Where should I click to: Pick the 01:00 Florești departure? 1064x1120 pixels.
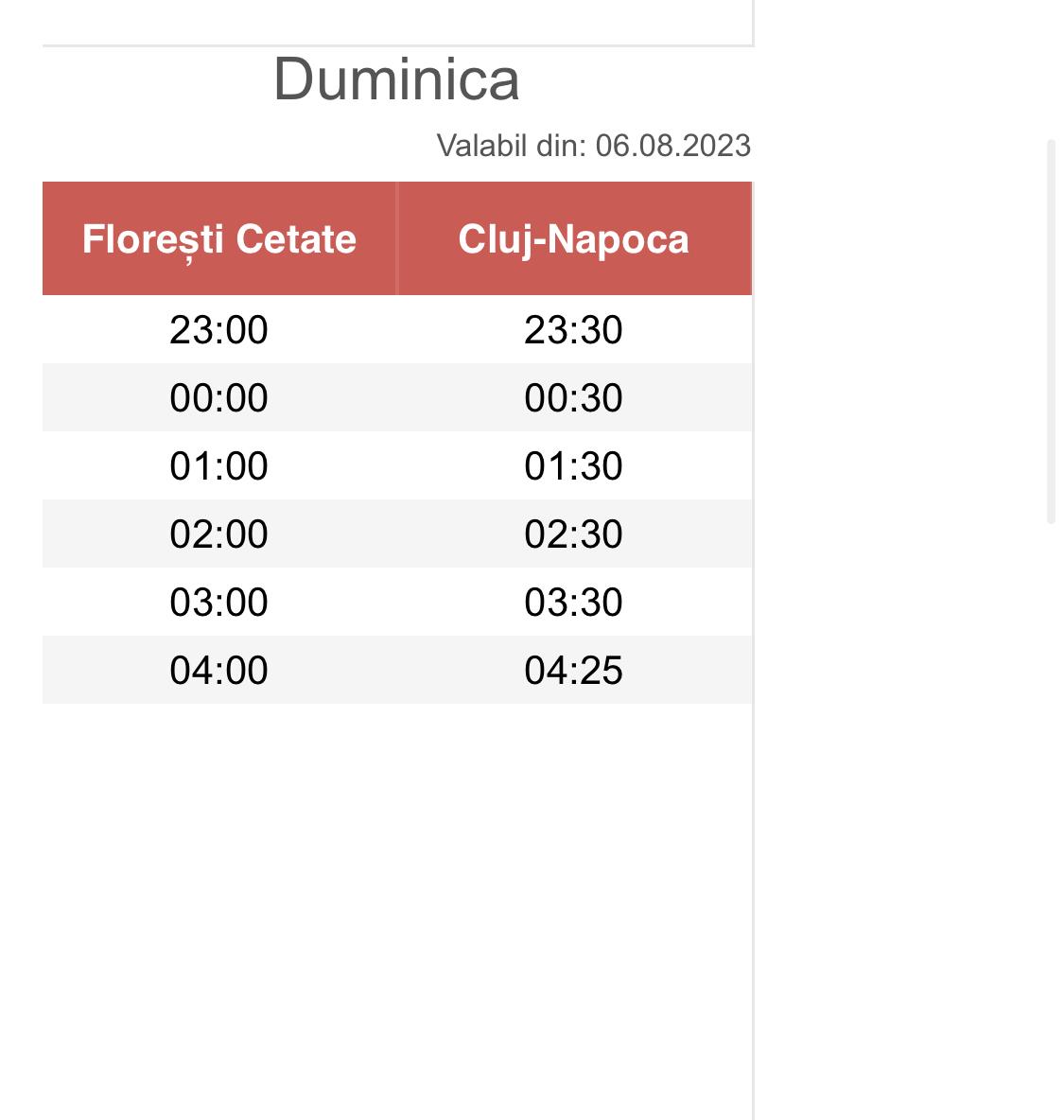point(218,466)
